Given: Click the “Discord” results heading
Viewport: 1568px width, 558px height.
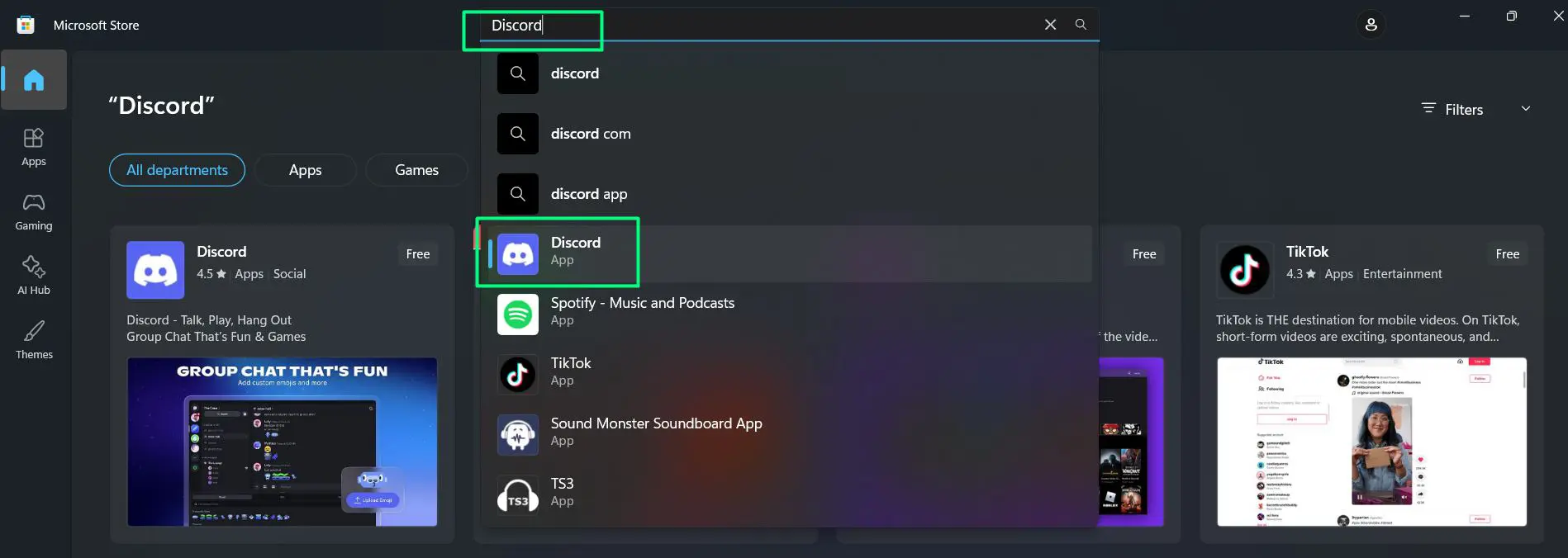Looking at the screenshot, I should pos(161,106).
